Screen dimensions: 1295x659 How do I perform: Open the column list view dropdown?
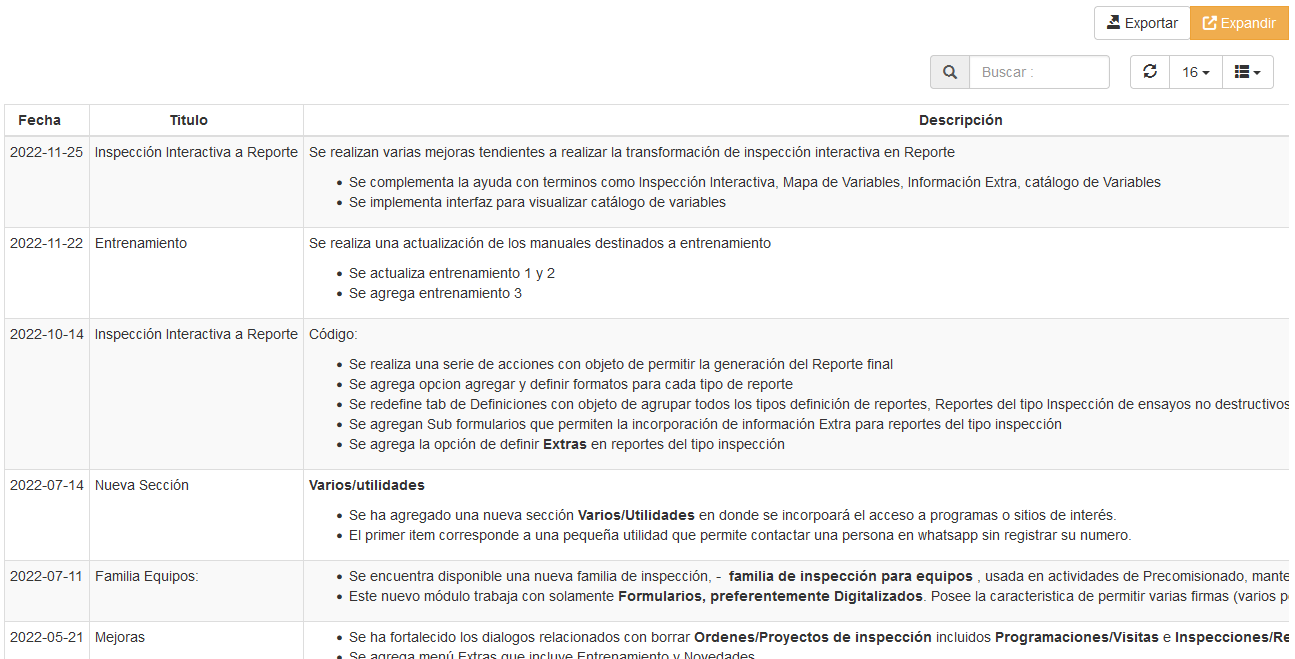(1247, 72)
